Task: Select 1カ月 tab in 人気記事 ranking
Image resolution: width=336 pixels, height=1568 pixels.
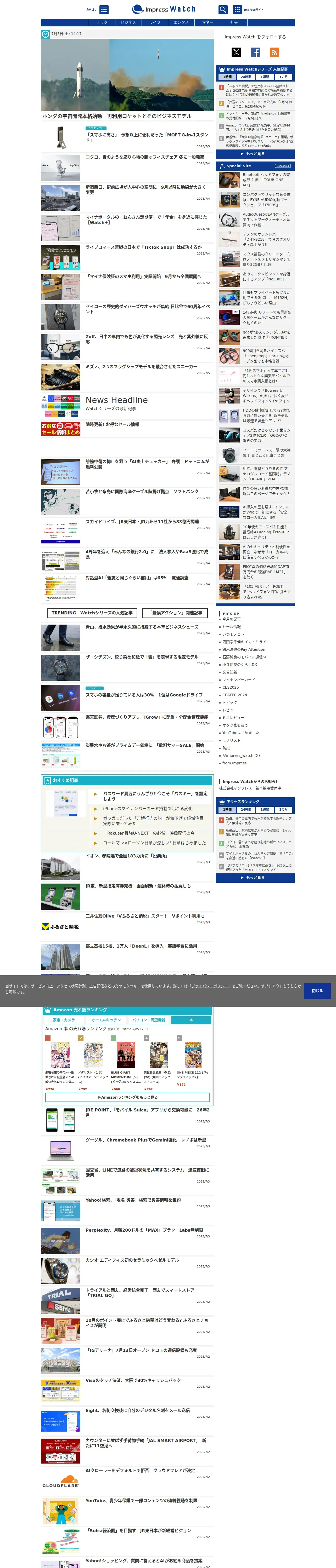Action: point(284,77)
